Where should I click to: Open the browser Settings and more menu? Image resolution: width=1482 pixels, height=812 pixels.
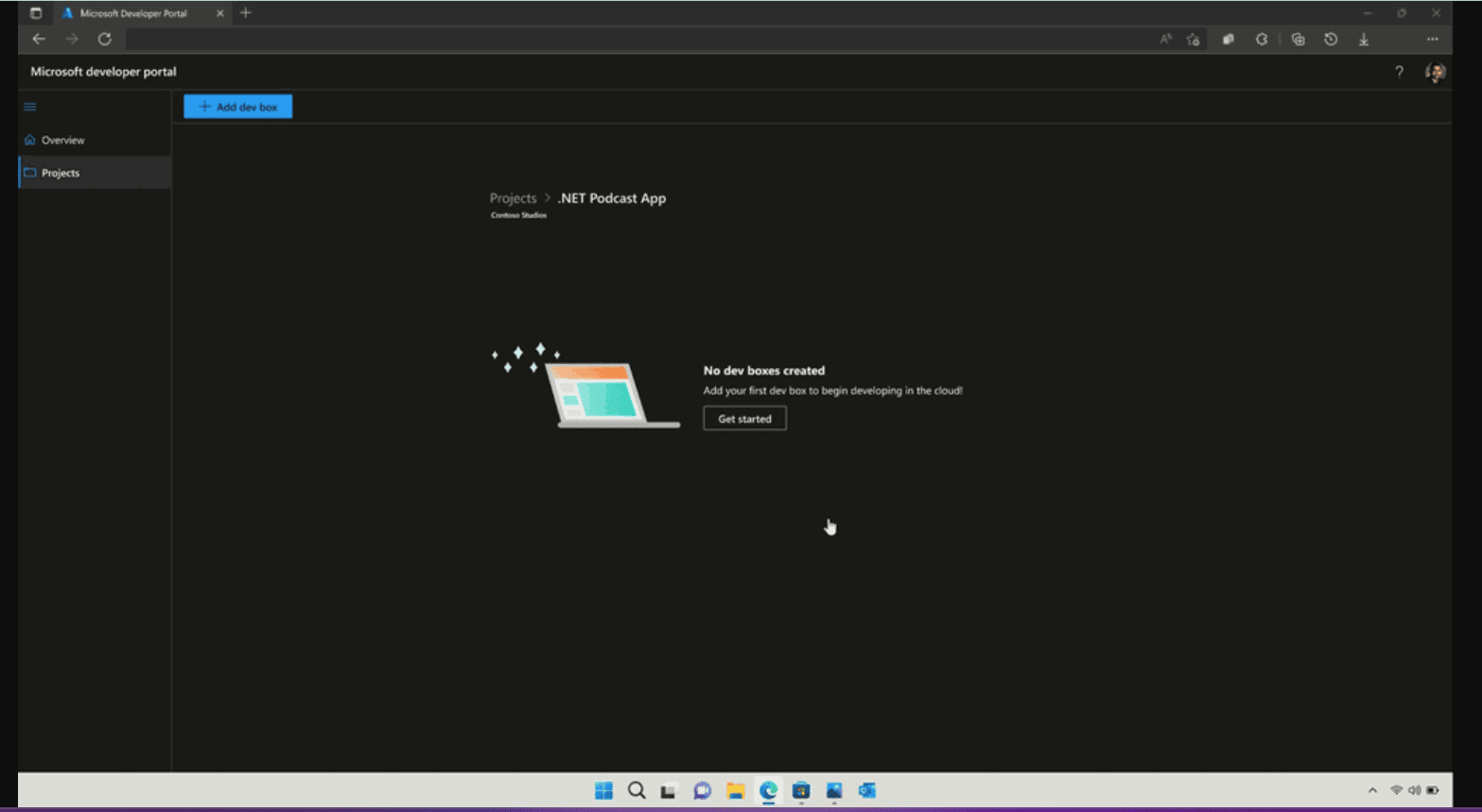1433,39
